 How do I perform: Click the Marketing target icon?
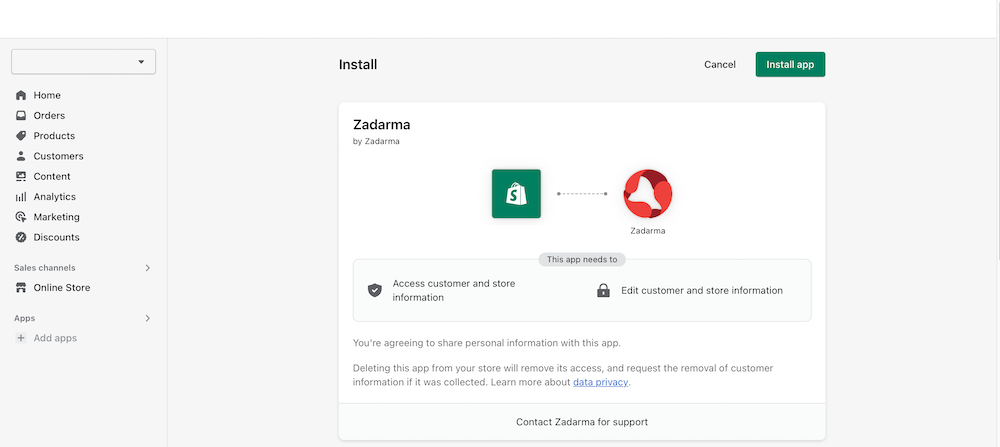pyautogui.click(x=21, y=217)
